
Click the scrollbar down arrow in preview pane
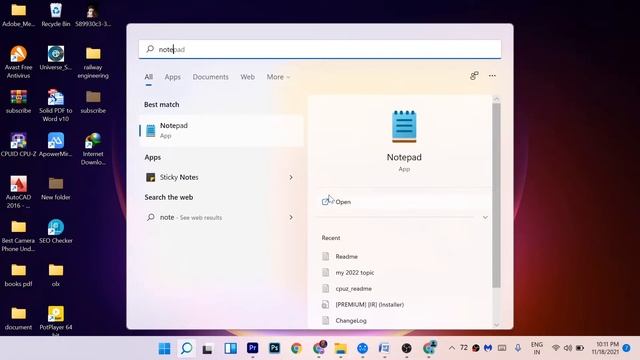[x=496, y=325]
